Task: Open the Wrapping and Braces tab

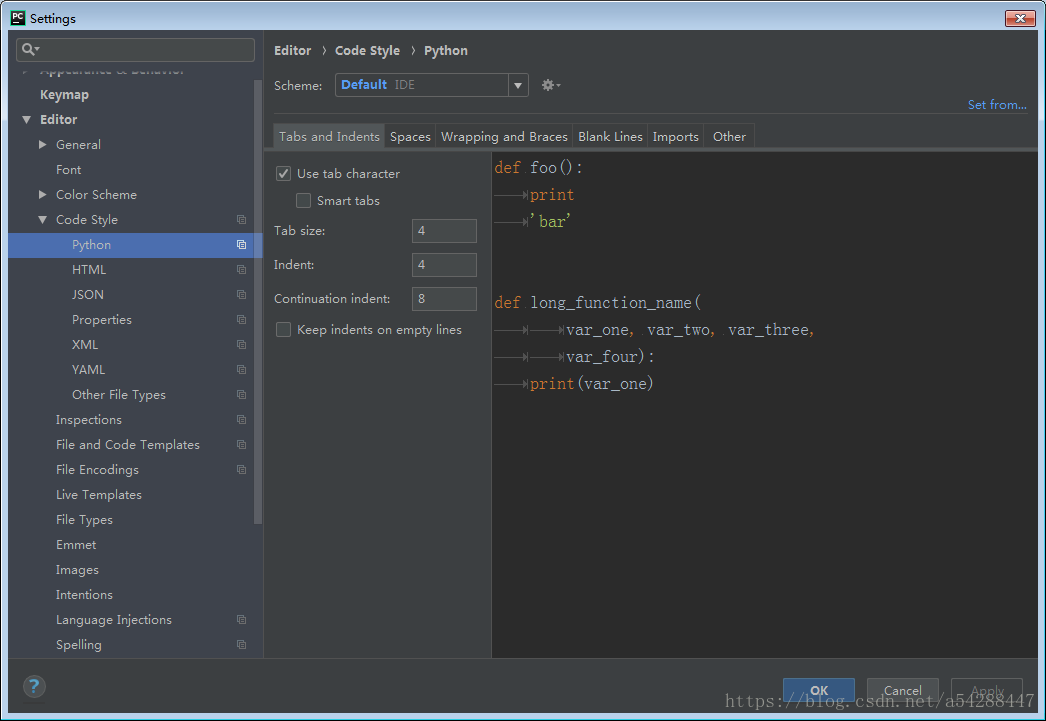Action: [x=504, y=137]
